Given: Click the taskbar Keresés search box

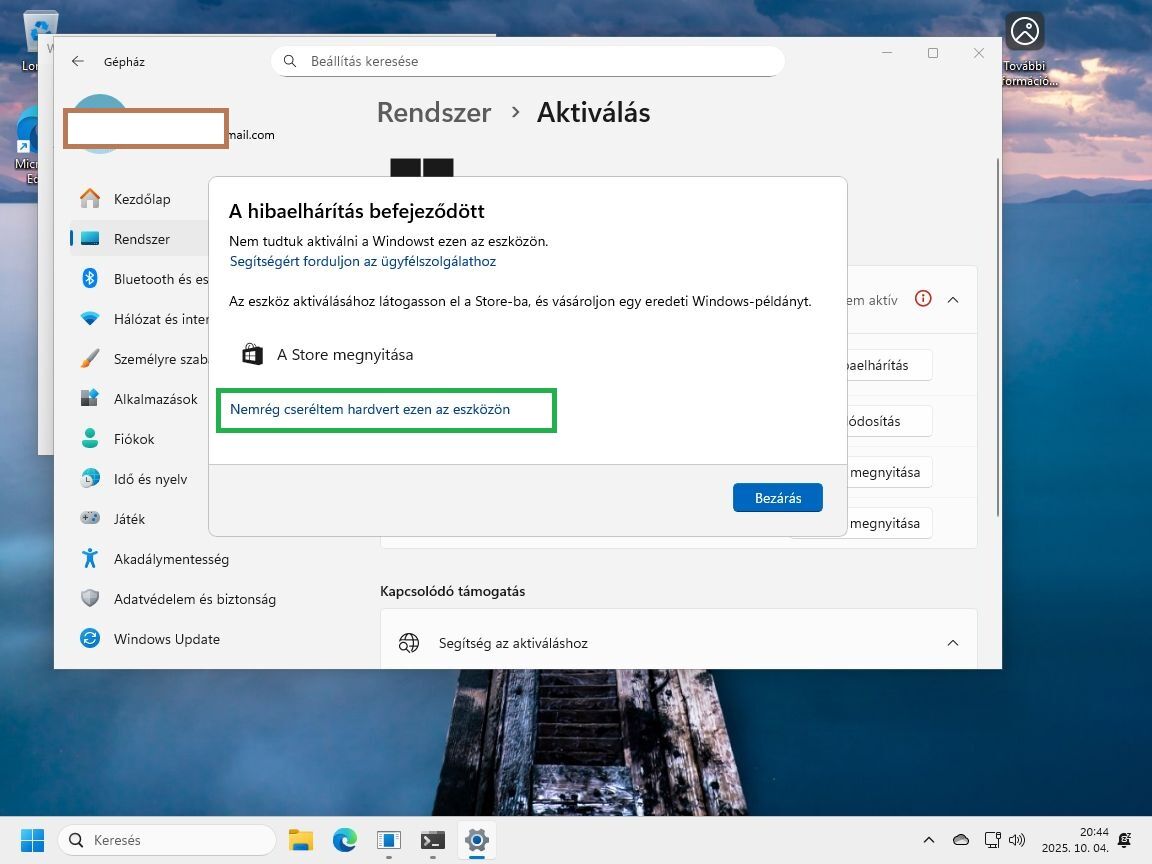Looking at the screenshot, I should (x=167, y=840).
